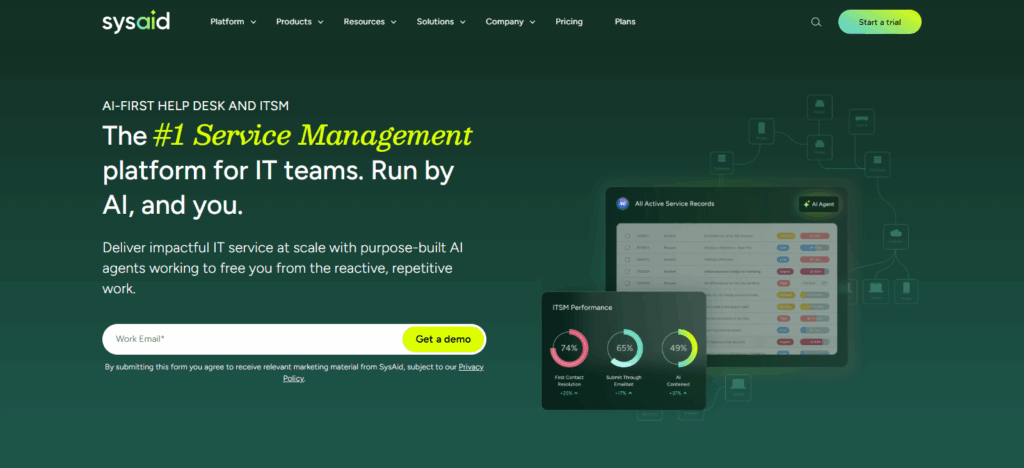
Task: Click the 49% AI Contained gauge
Action: tap(678, 347)
